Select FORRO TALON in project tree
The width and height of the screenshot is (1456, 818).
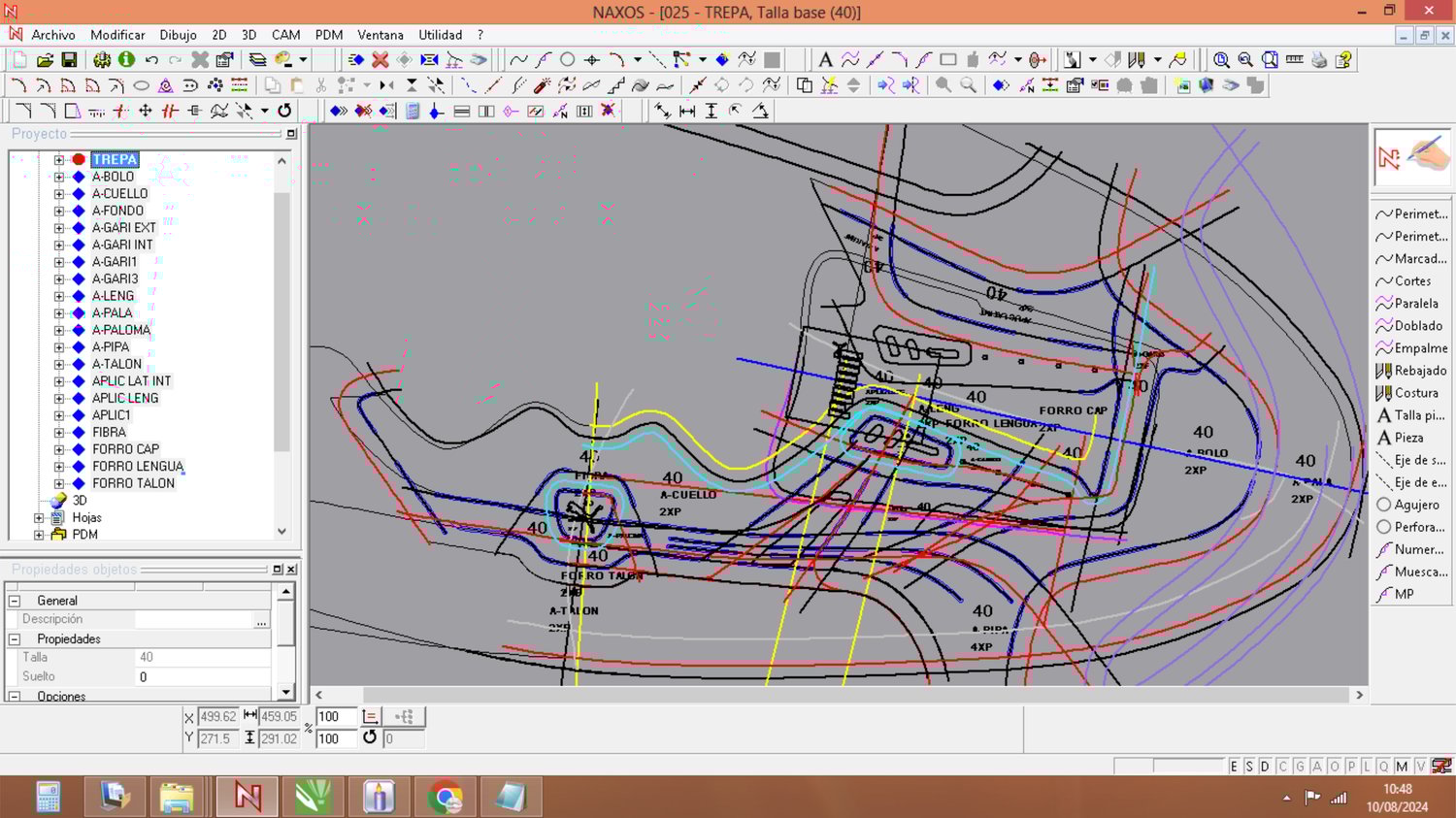tap(133, 483)
